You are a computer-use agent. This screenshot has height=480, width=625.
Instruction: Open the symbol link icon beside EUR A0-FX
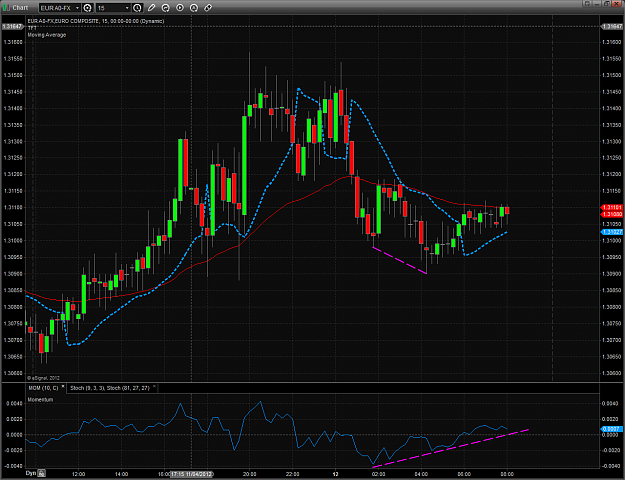pos(88,8)
